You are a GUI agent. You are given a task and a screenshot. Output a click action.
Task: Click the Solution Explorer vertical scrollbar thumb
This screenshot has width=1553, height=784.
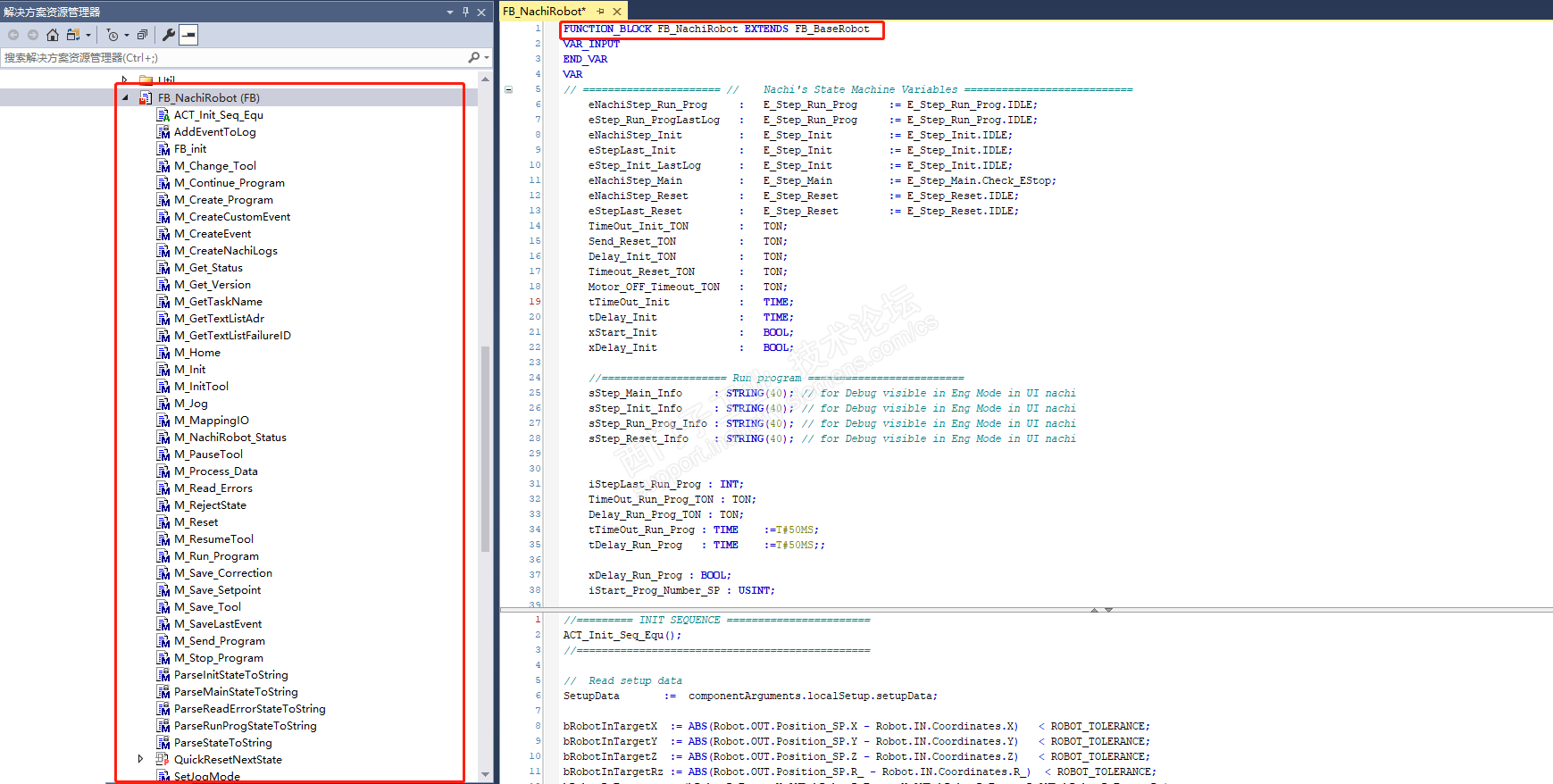click(x=485, y=448)
